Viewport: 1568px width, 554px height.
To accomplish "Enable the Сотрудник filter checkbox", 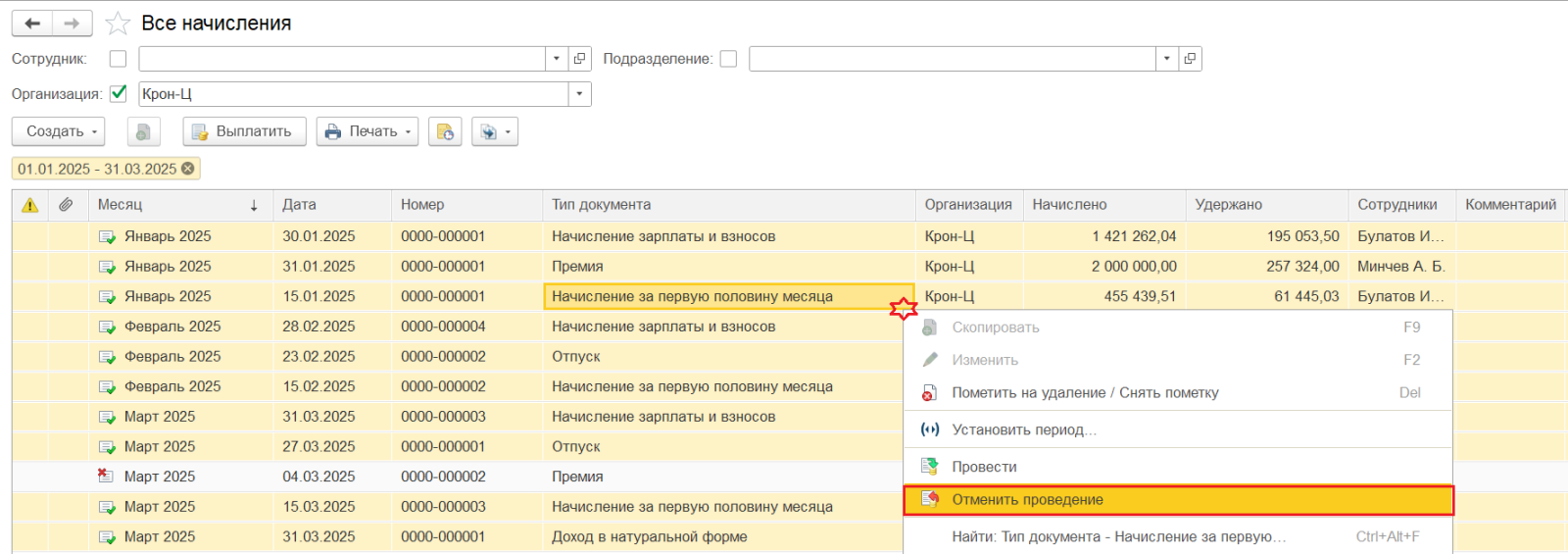I will [x=119, y=59].
